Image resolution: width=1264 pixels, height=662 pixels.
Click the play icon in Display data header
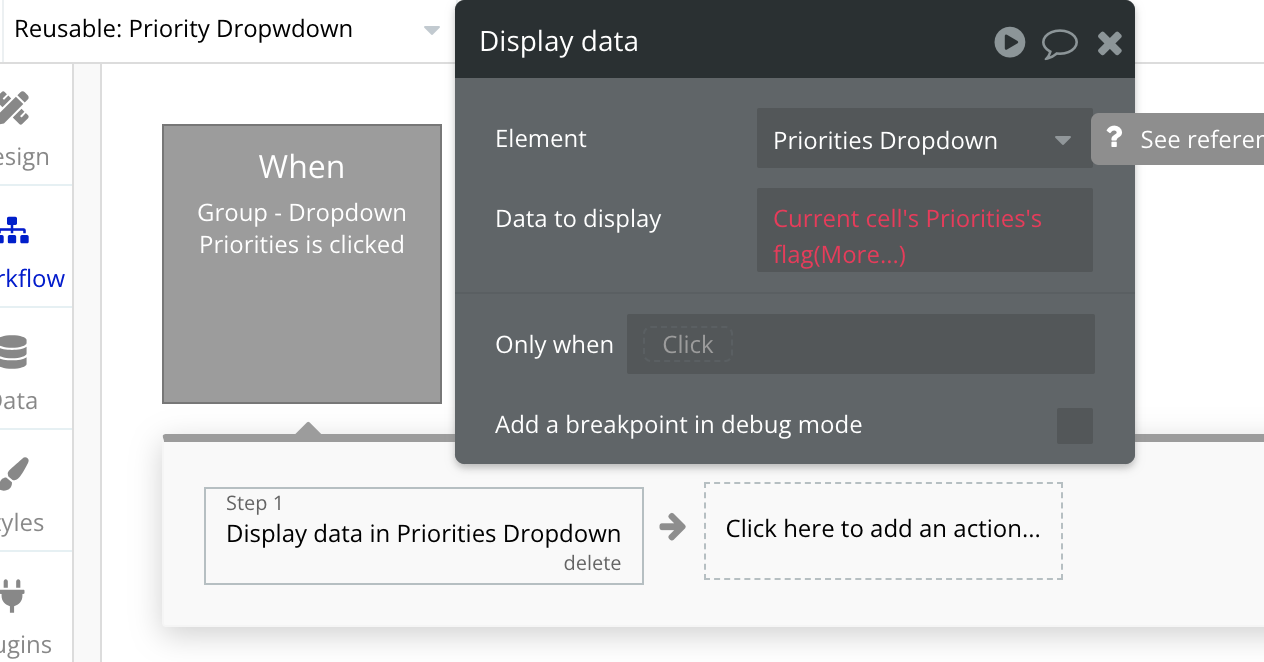(x=1009, y=42)
